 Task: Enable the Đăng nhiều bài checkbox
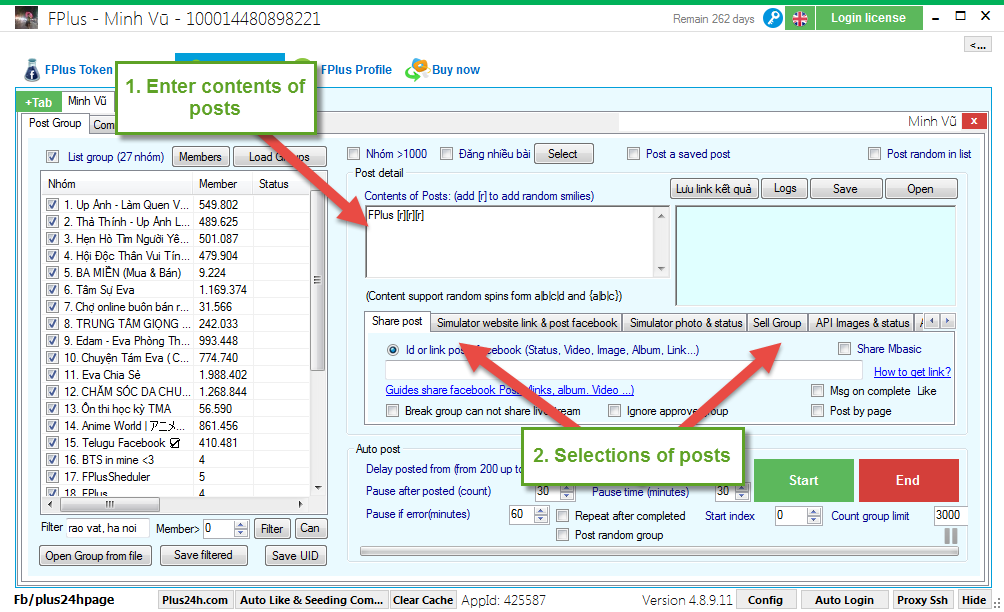click(x=446, y=154)
